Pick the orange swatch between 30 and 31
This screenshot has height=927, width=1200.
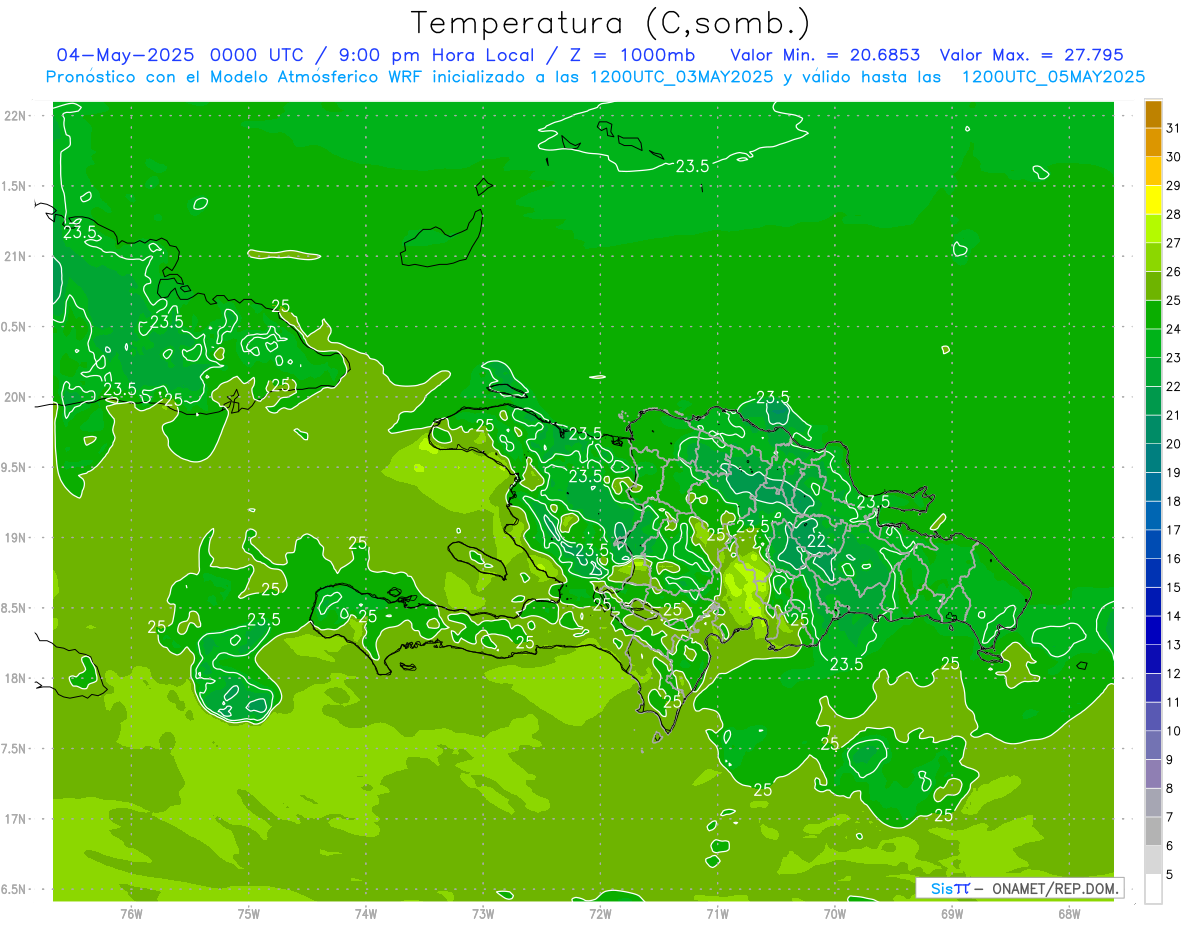point(1153,142)
